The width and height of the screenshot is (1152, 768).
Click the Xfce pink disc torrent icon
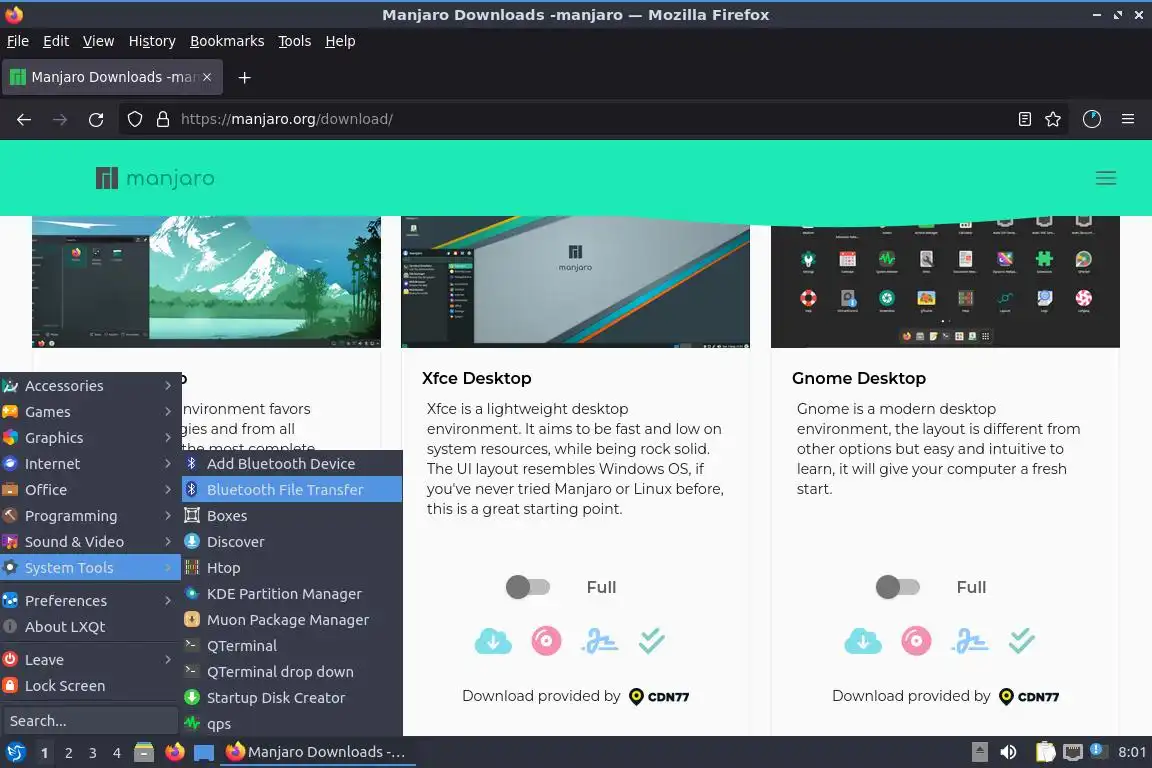(x=546, y=641)
